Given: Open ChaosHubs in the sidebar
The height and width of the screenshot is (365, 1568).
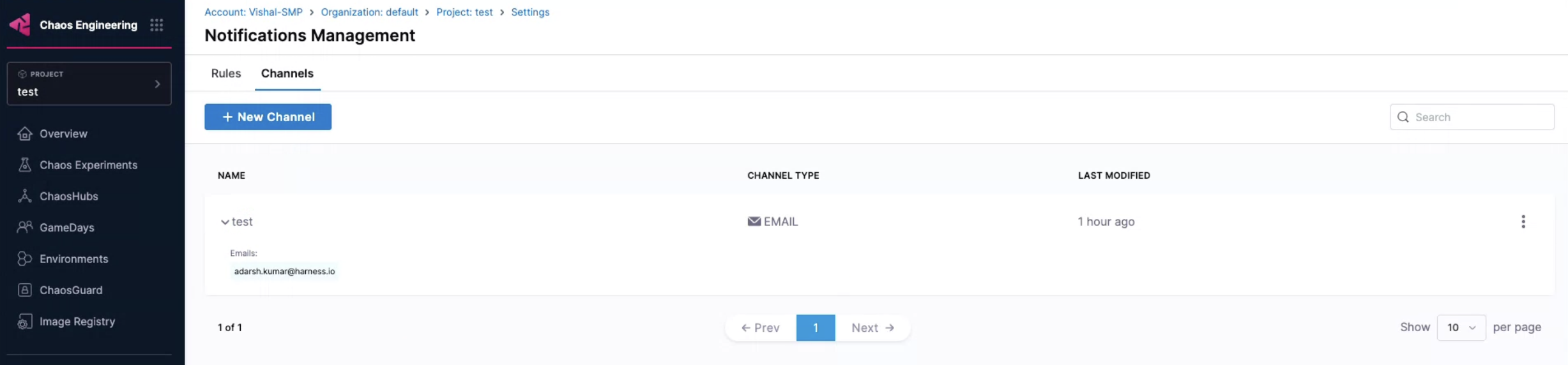Looking at the screenshot, I should coord(68,197).
